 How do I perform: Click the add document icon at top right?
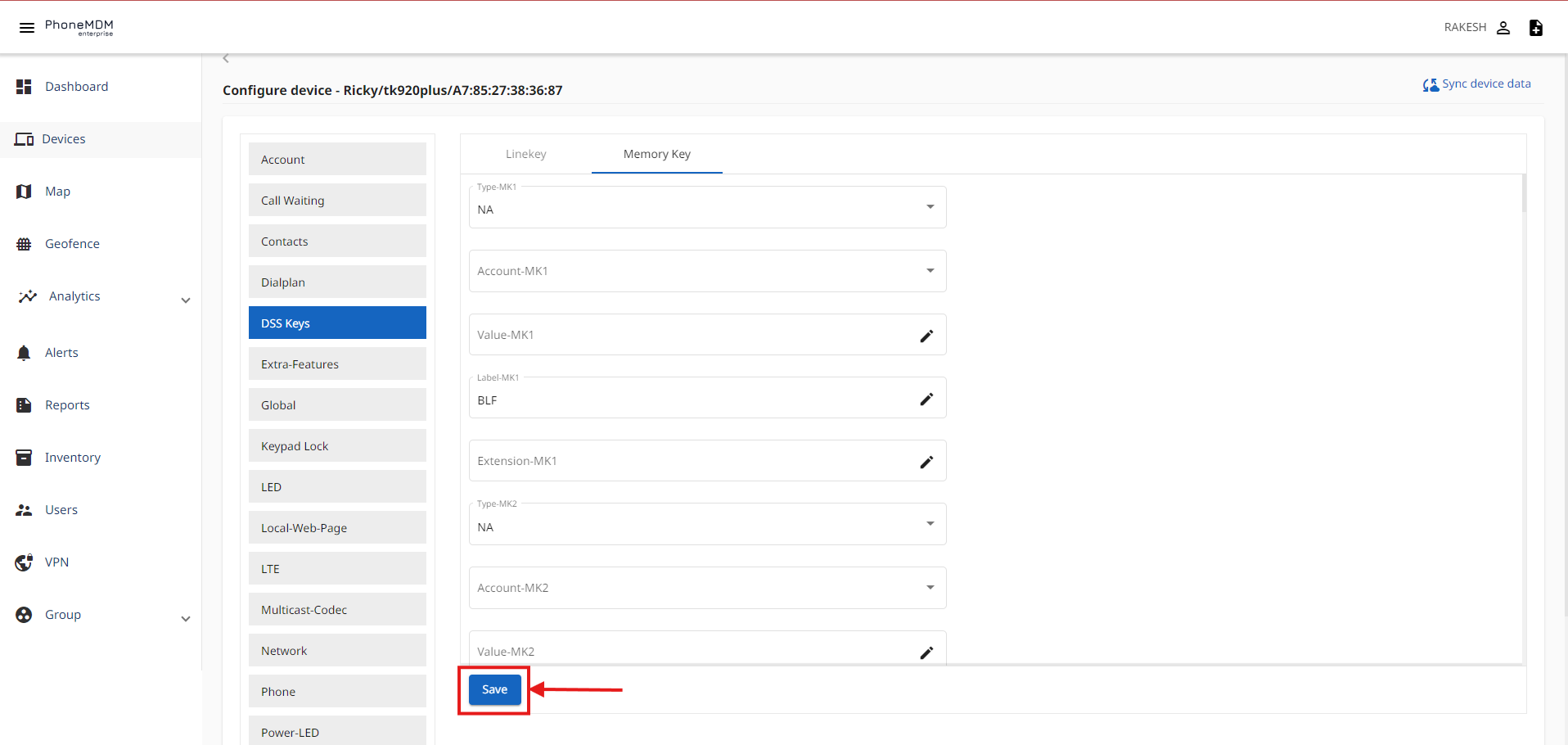pyautogui.click(x=1536, y=28)
